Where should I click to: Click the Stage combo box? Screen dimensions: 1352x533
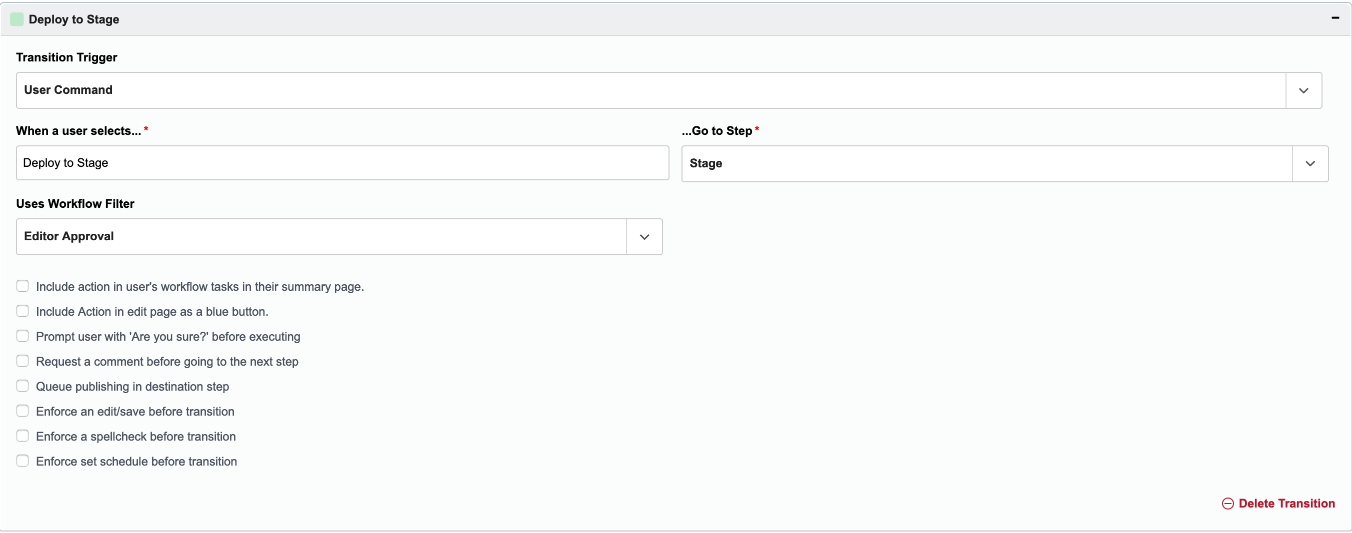(1005, 164)
